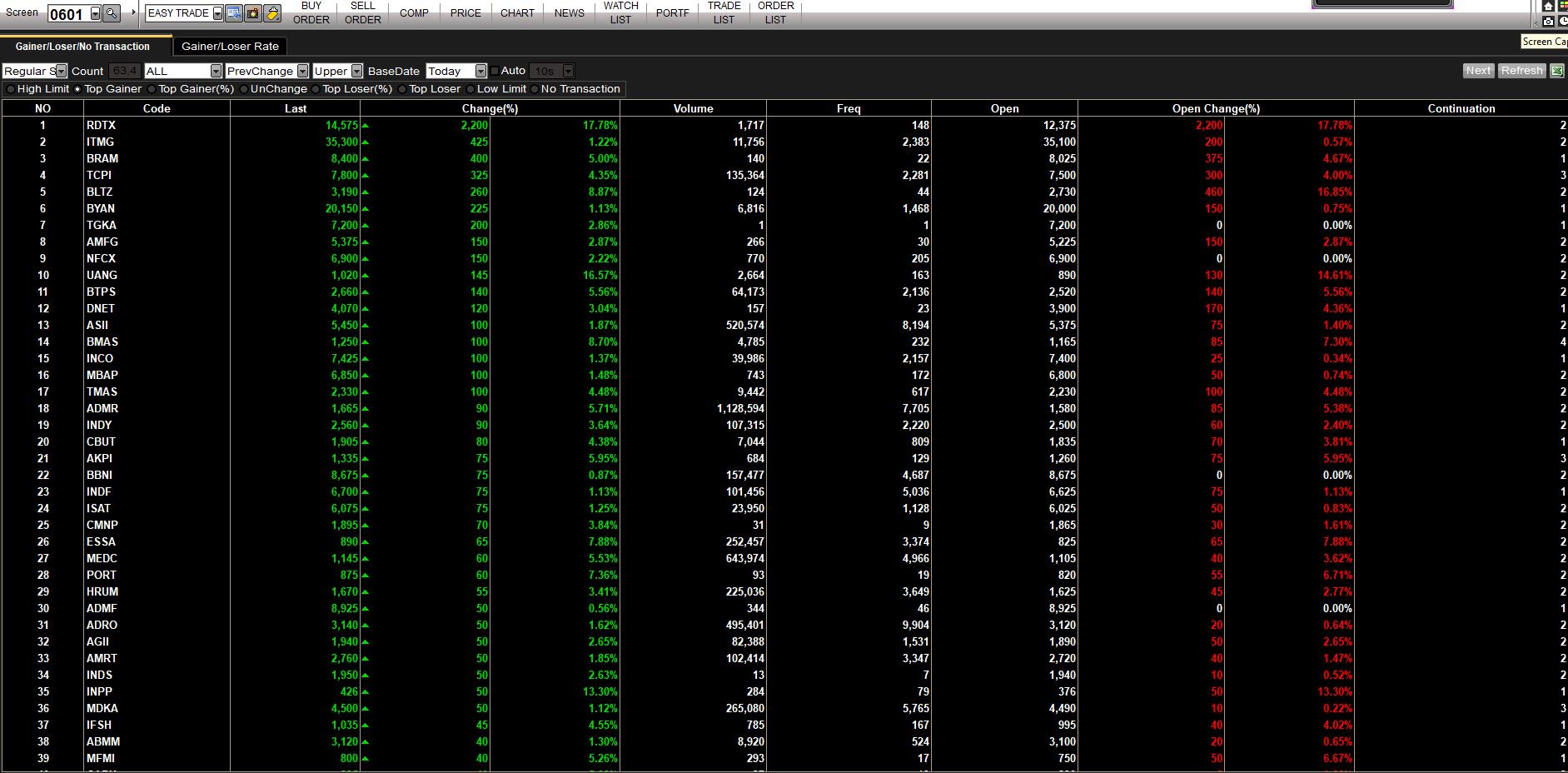Open the 10s auto interval dropdown

point(569,71)
